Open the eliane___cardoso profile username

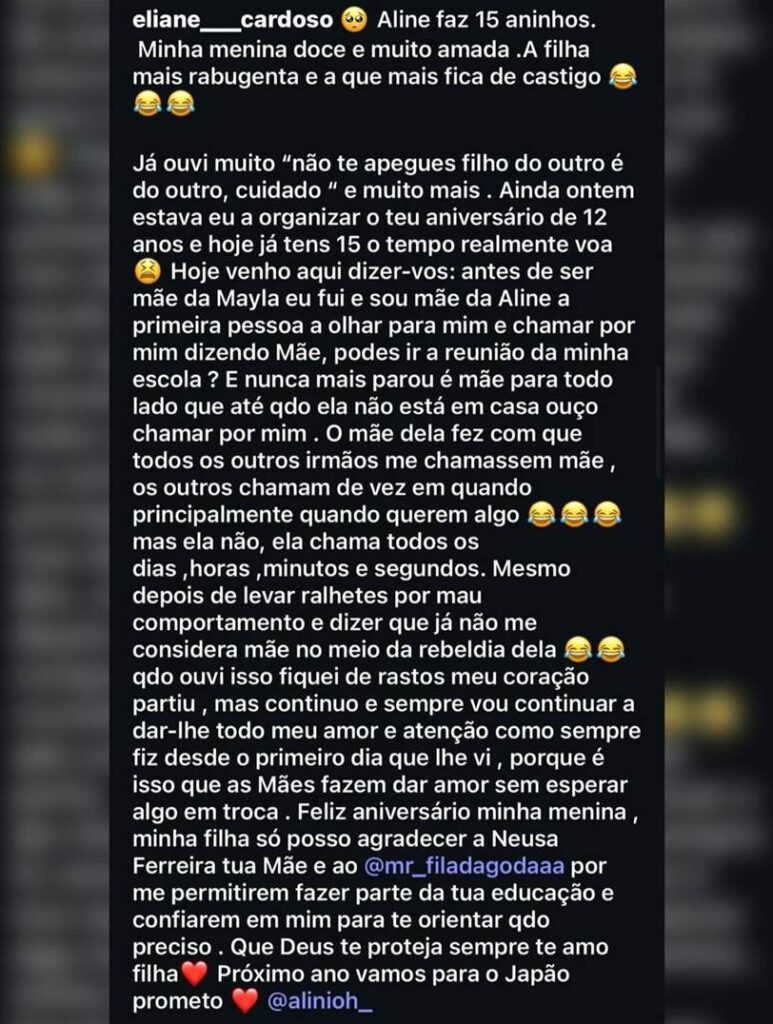point(232,20)
